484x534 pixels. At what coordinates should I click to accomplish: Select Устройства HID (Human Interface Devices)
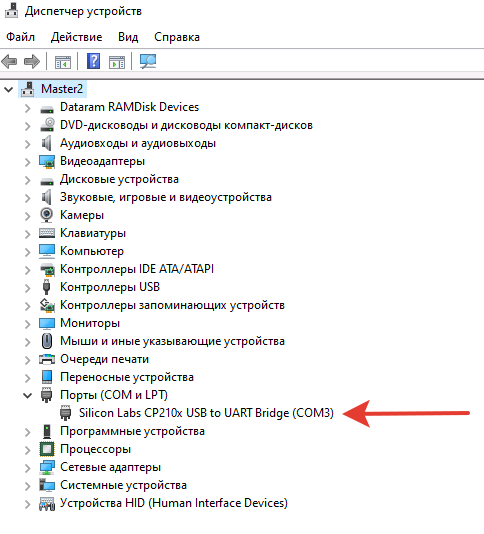pos(174,503)
